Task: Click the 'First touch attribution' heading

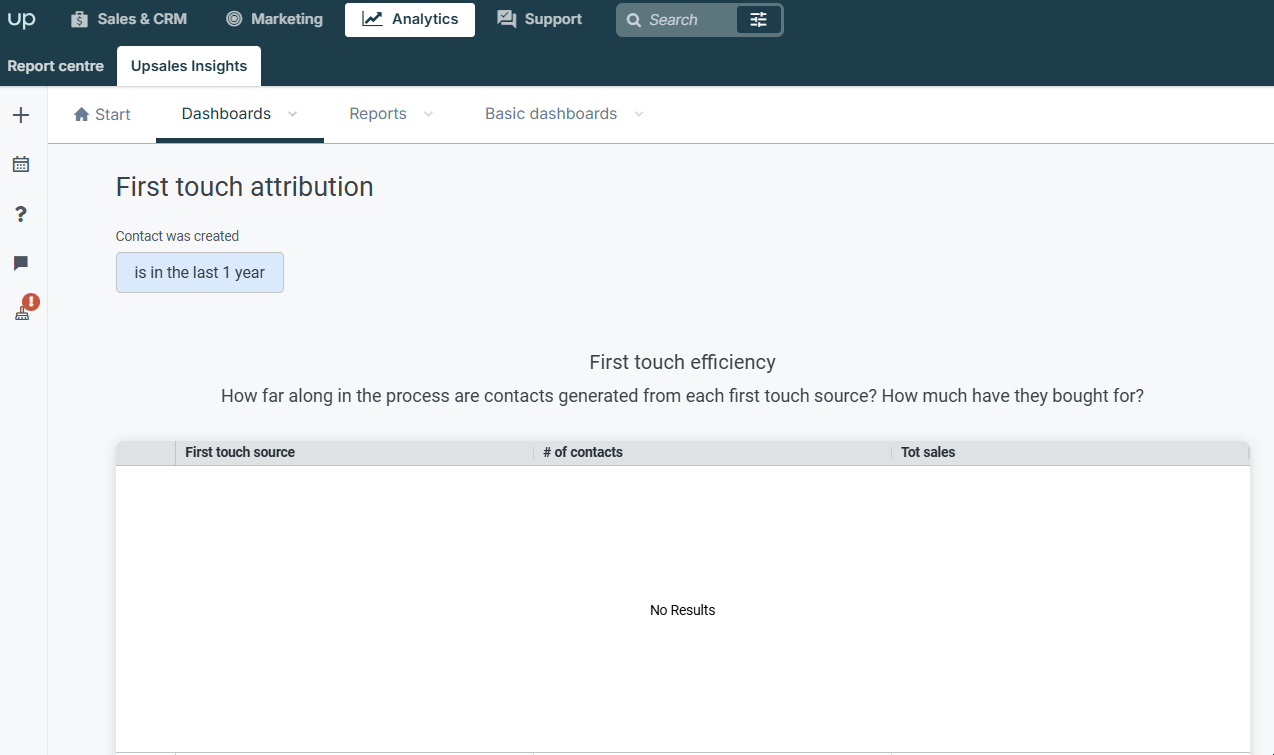Action: pyautogui.click(x=245, y=187)
